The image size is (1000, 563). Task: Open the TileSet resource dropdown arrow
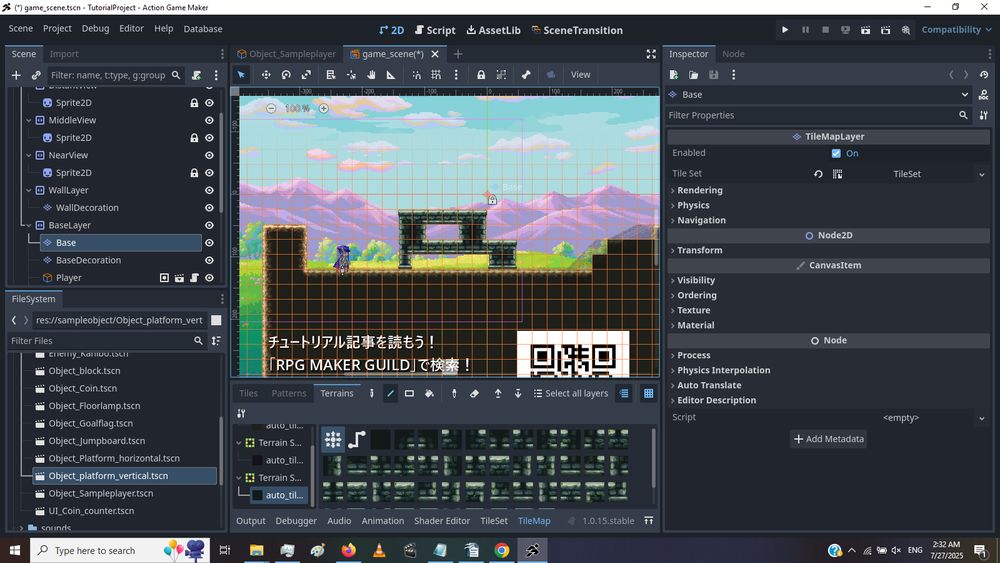tap(982, 174)
